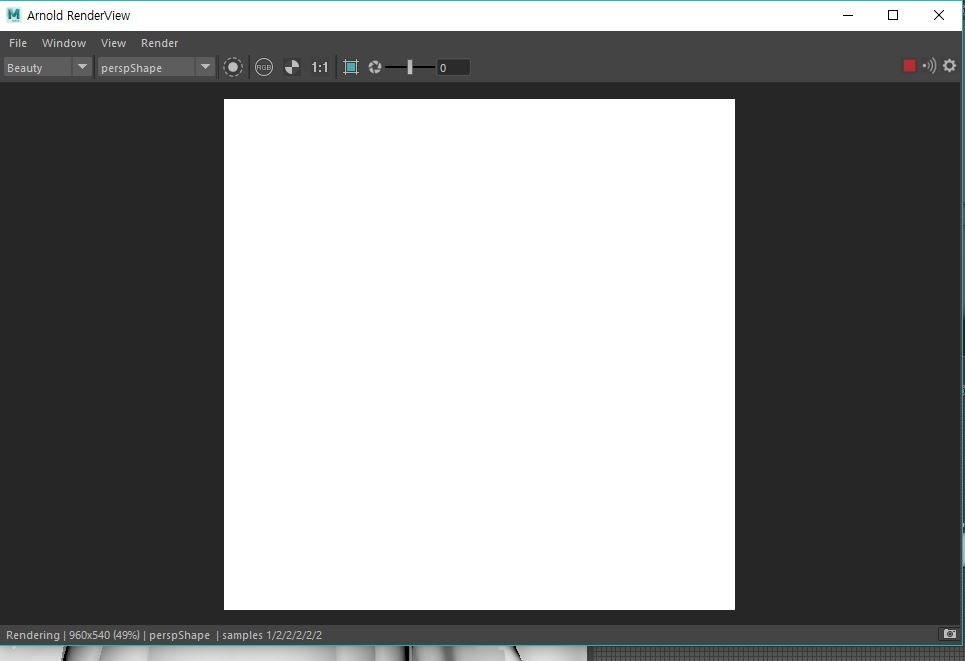Image resolution: width=965 pixels, height=661 pixels.
Task: Open the View menu
Action: (x=113, y=43)
